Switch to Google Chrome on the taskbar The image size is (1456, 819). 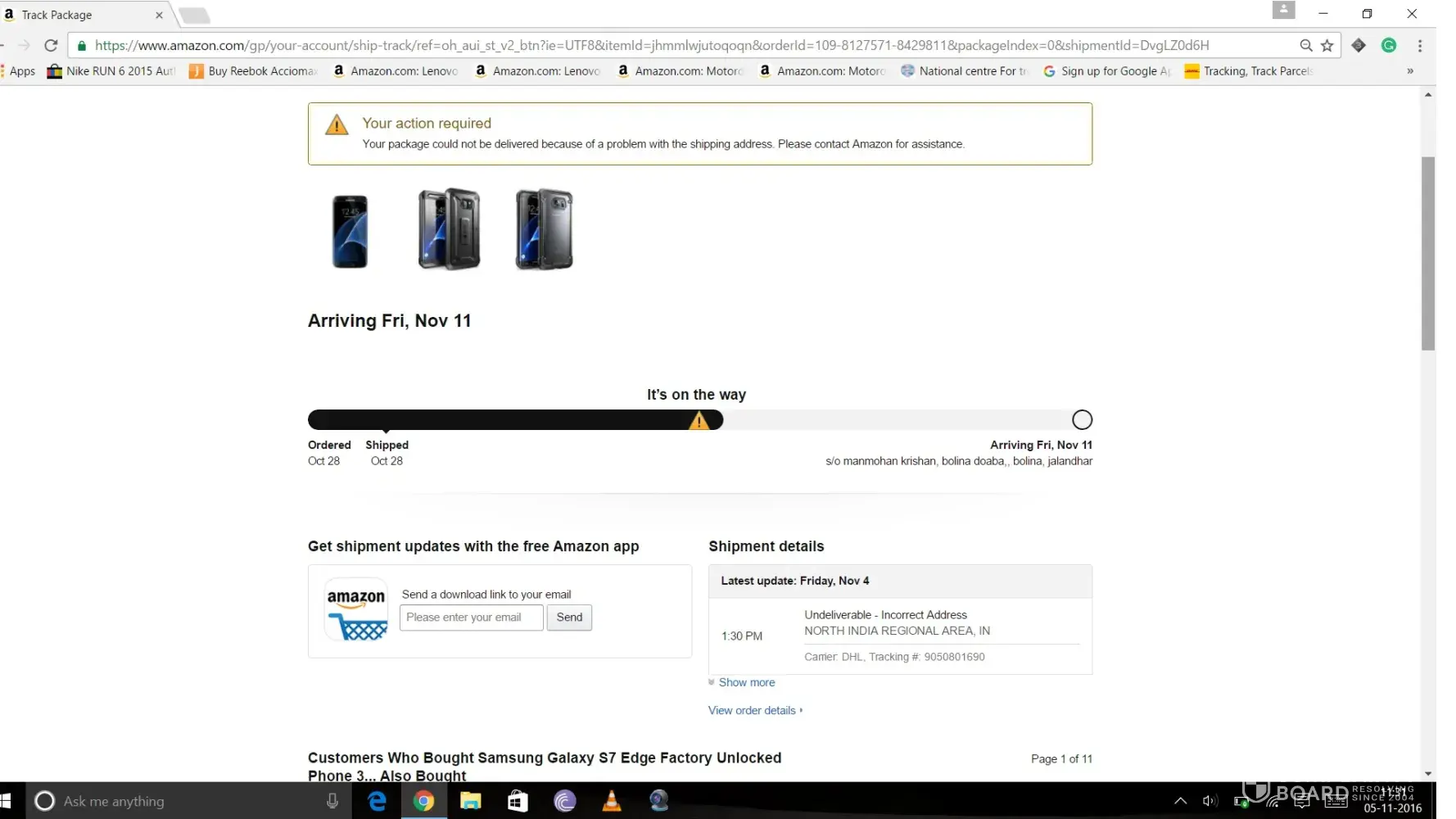pyautogui.click(x=423, y=801)
